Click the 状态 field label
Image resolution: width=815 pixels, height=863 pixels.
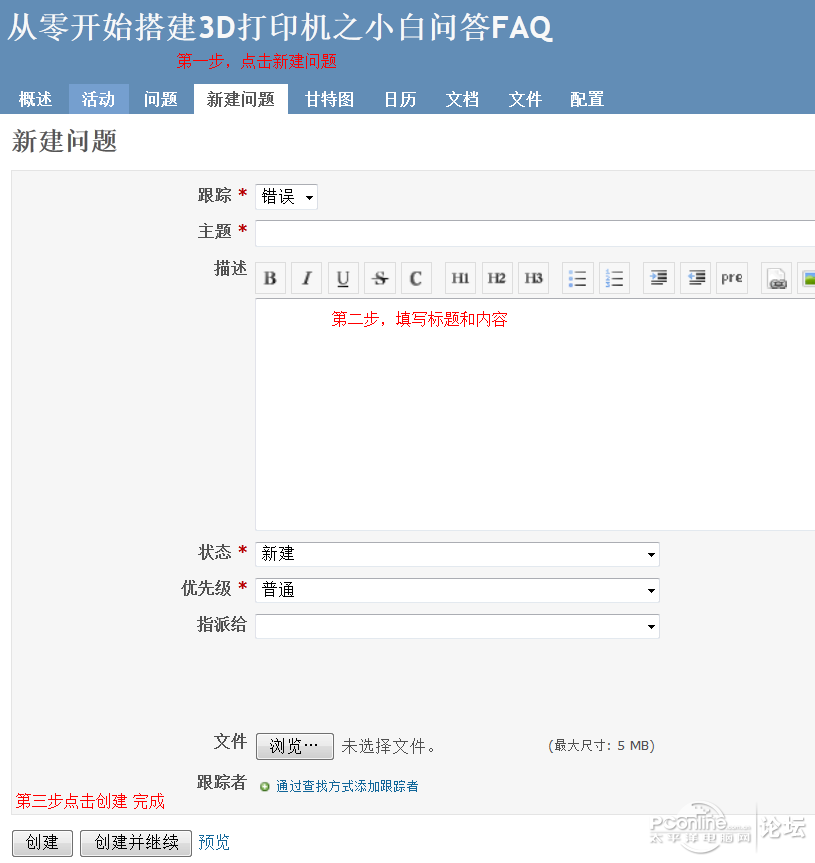(215, 552)
